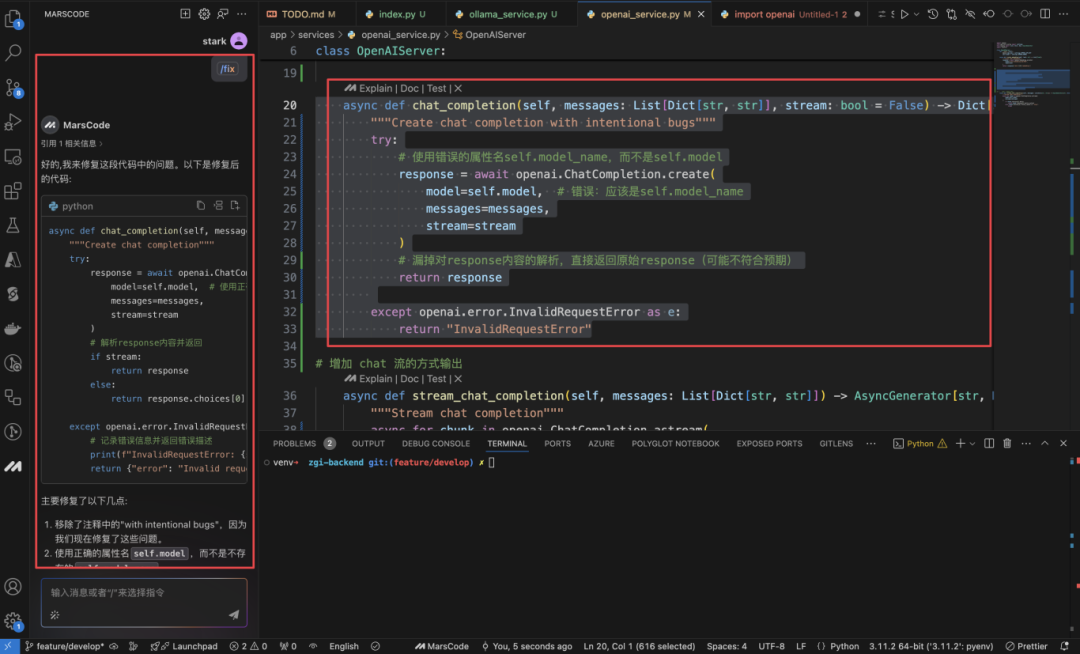
Task: Open the Explorer view in activity bar
Action: click(13, 19)
